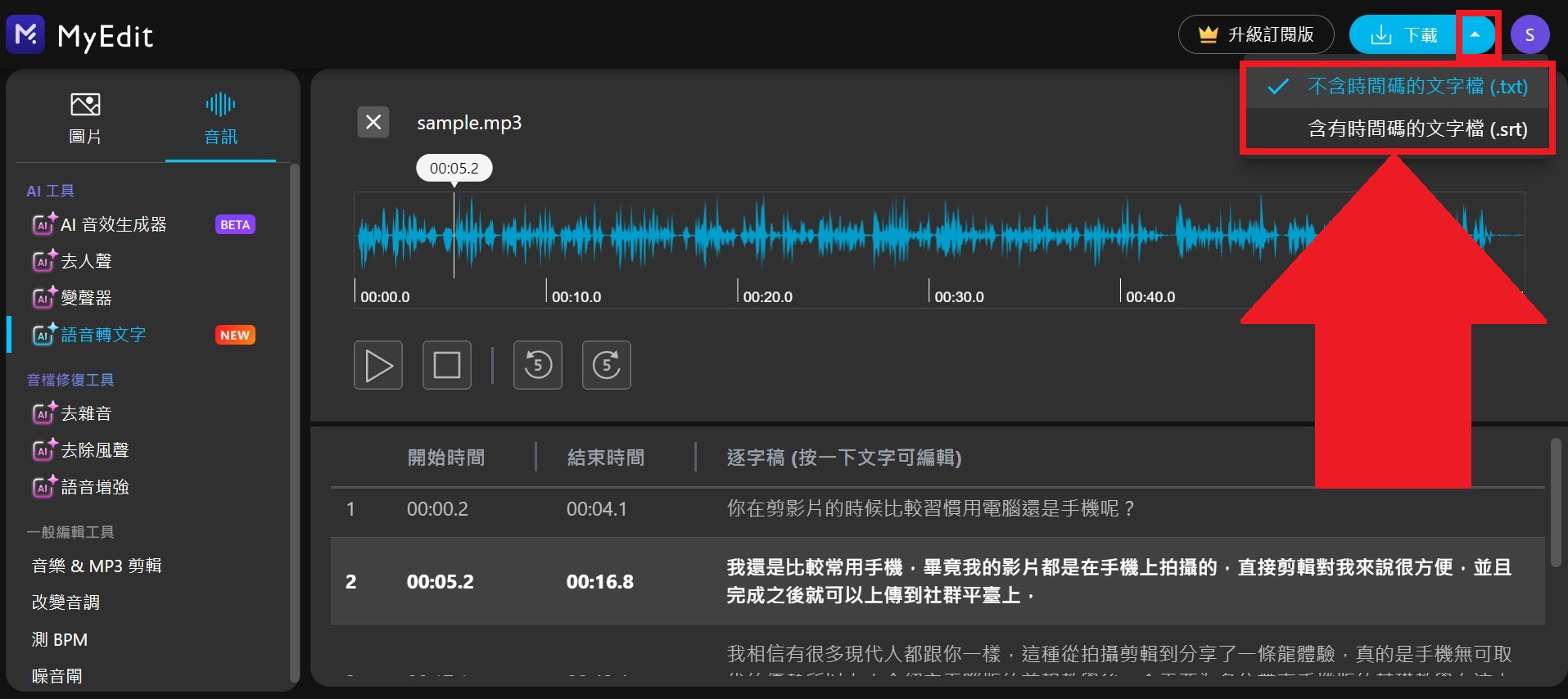Image resolution: width=1568 pixels, height=699 pixels.
Task: Click the 升級訂閱版 upgrade button
Action: coord(1256,34)
